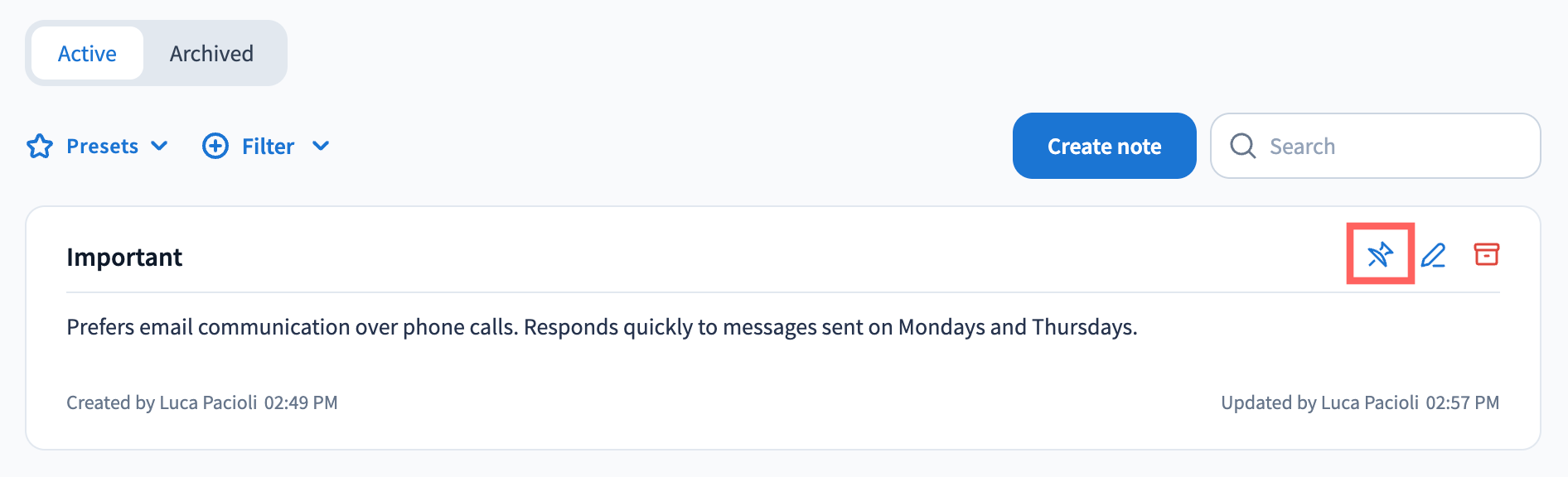The width and height of the screenshot is (1568, 477).
Task: Click the Presets star icon
Action: point(40,147)
